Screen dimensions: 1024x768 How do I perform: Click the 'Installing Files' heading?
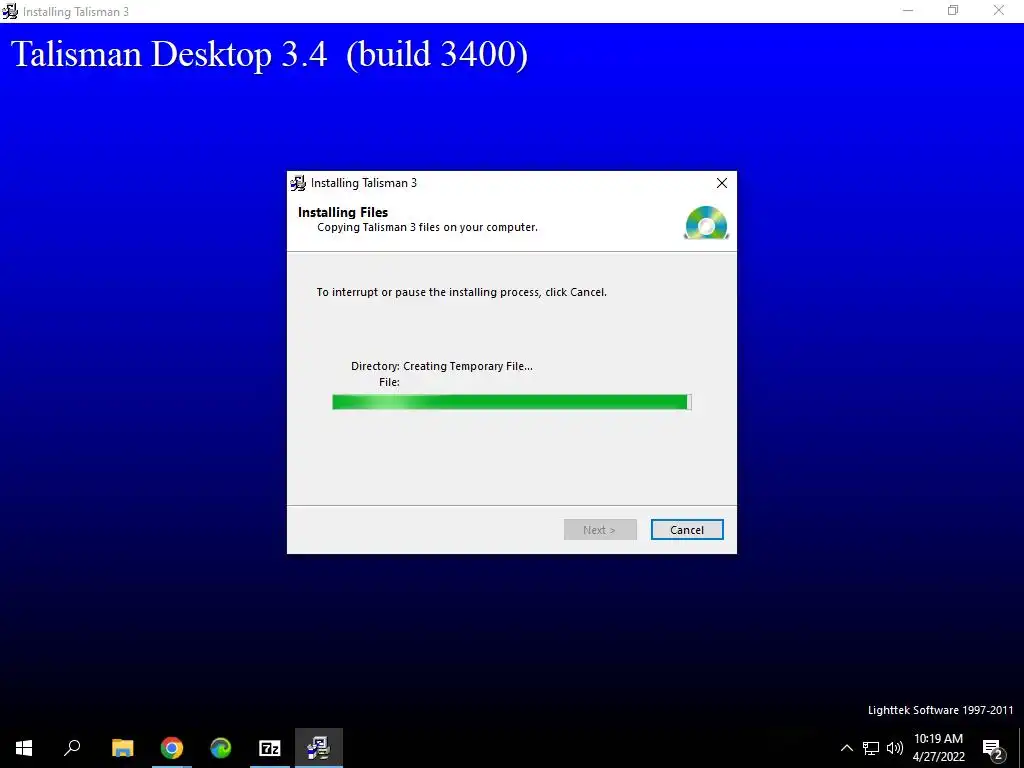(343, 212)
